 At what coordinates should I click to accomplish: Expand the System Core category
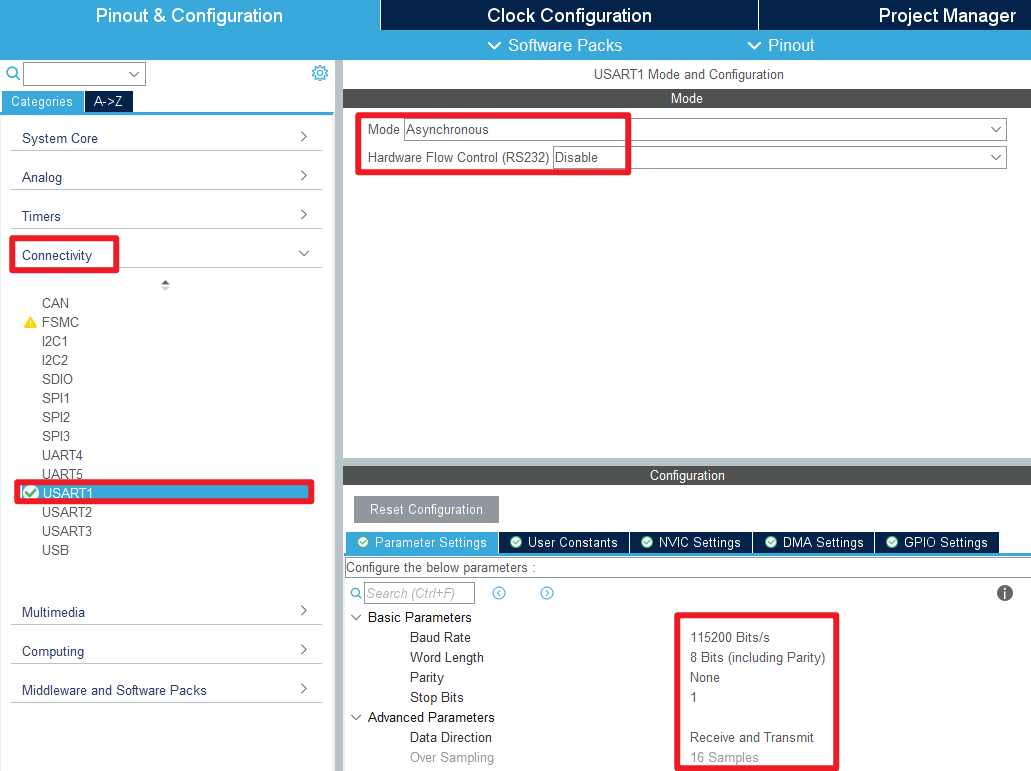304,137
